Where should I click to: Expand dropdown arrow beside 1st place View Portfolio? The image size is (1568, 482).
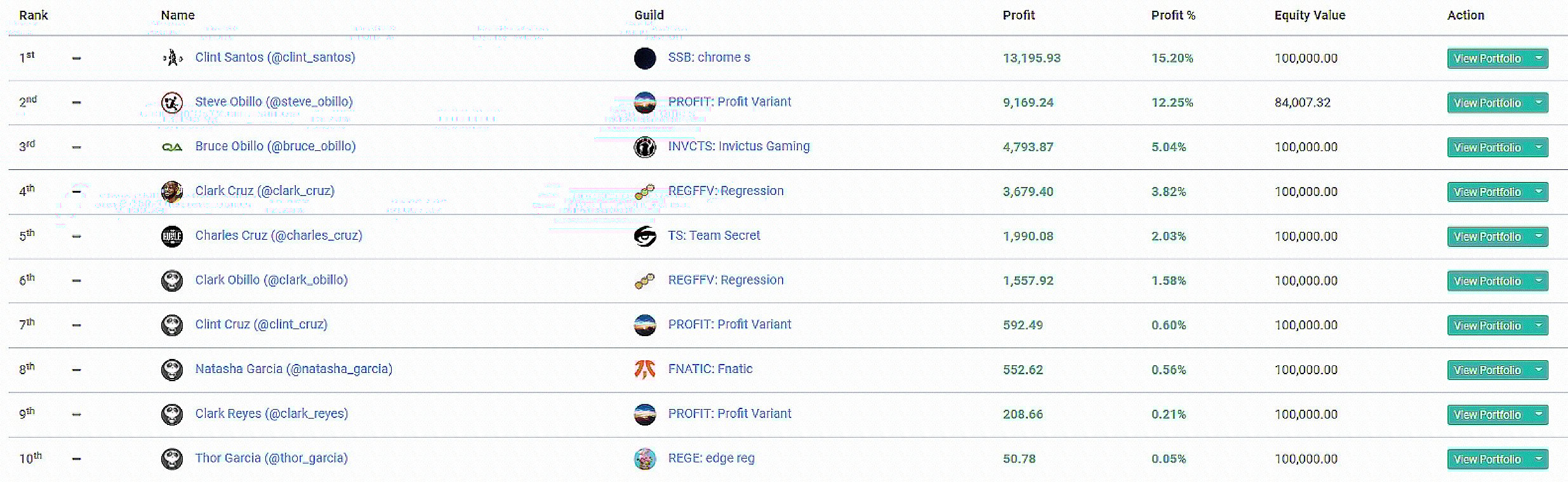(1539, 58)
